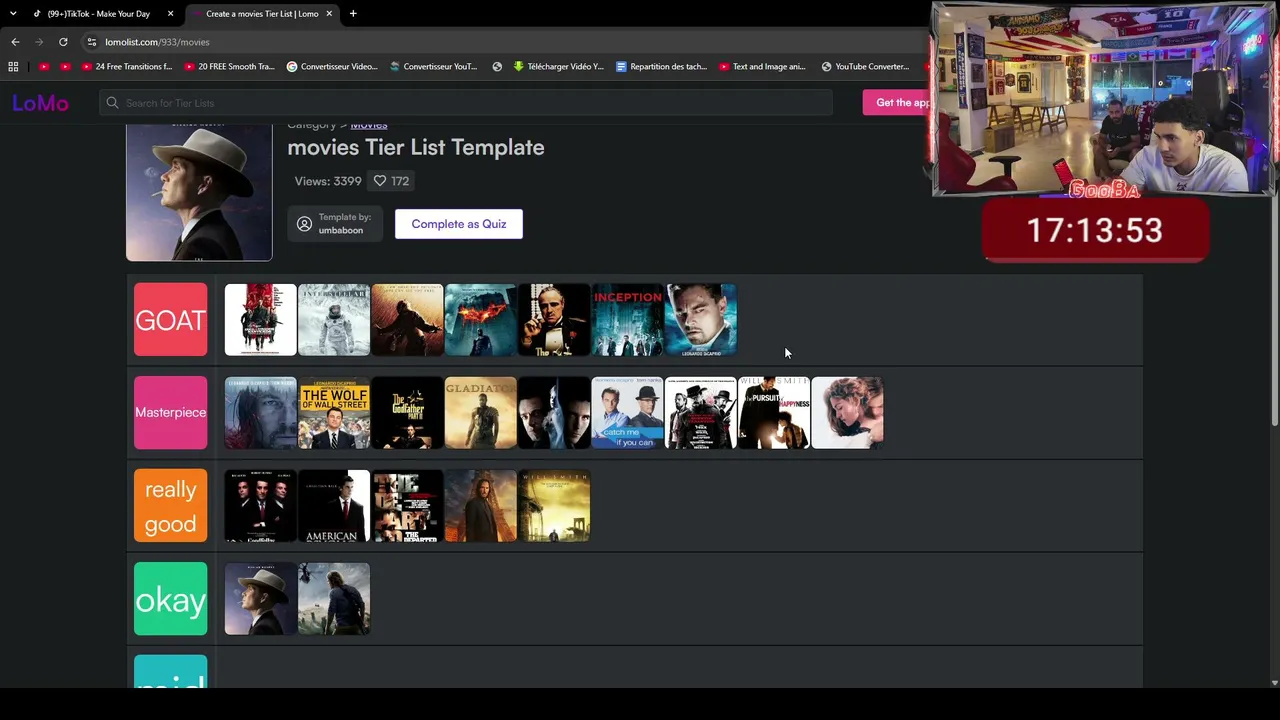Click the scrollbar down arrow

click(1274, 683)
